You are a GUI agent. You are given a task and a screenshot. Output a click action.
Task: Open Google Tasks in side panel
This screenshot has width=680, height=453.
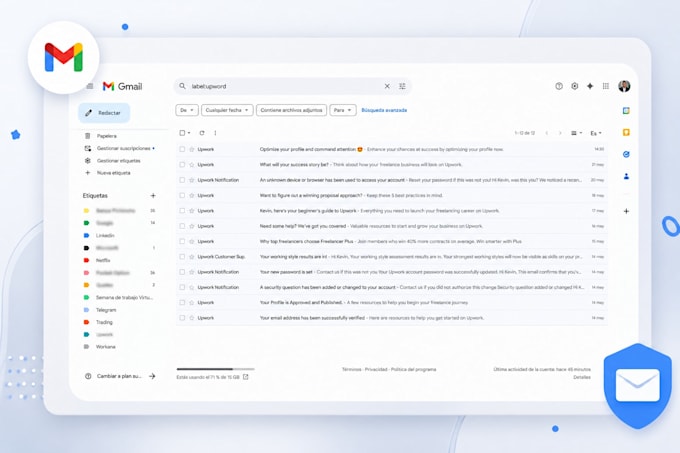coord(626,154)
